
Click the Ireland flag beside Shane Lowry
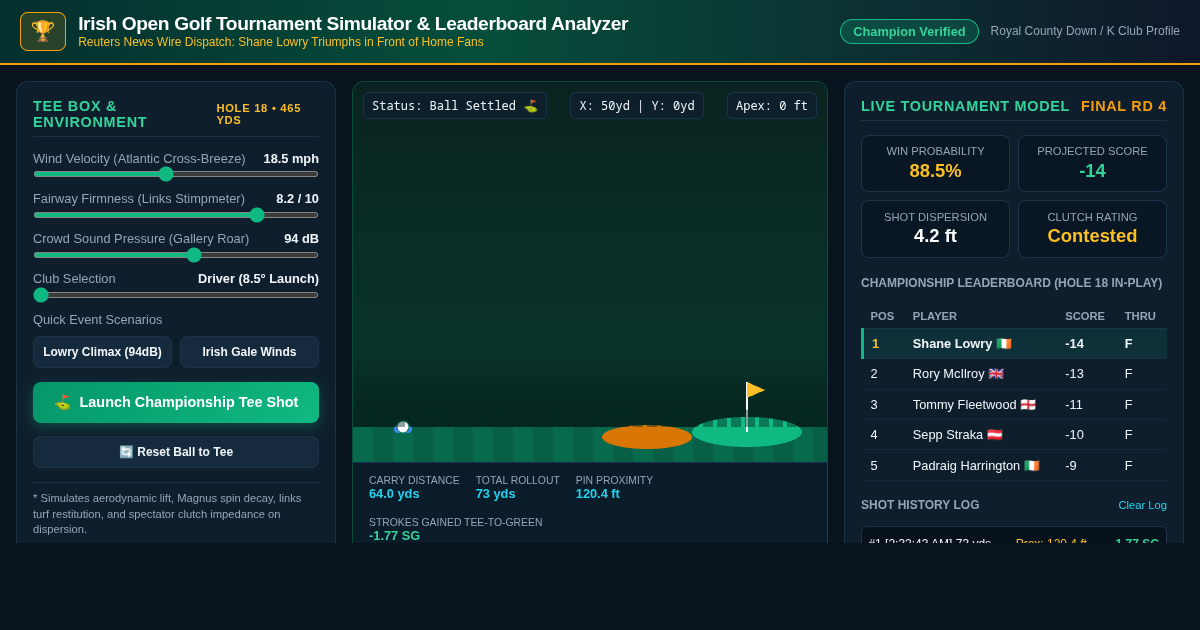1004,344
